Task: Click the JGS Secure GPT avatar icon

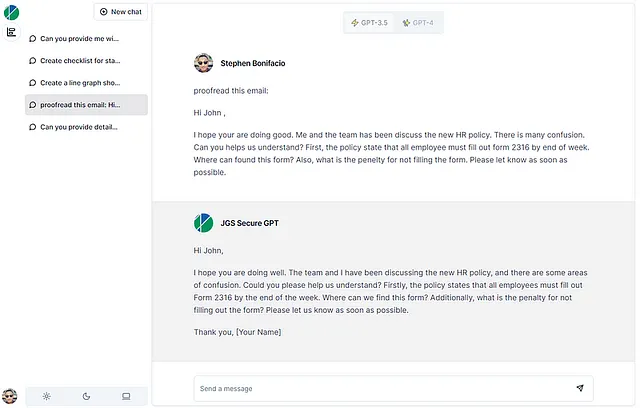Action: point(203,223)
